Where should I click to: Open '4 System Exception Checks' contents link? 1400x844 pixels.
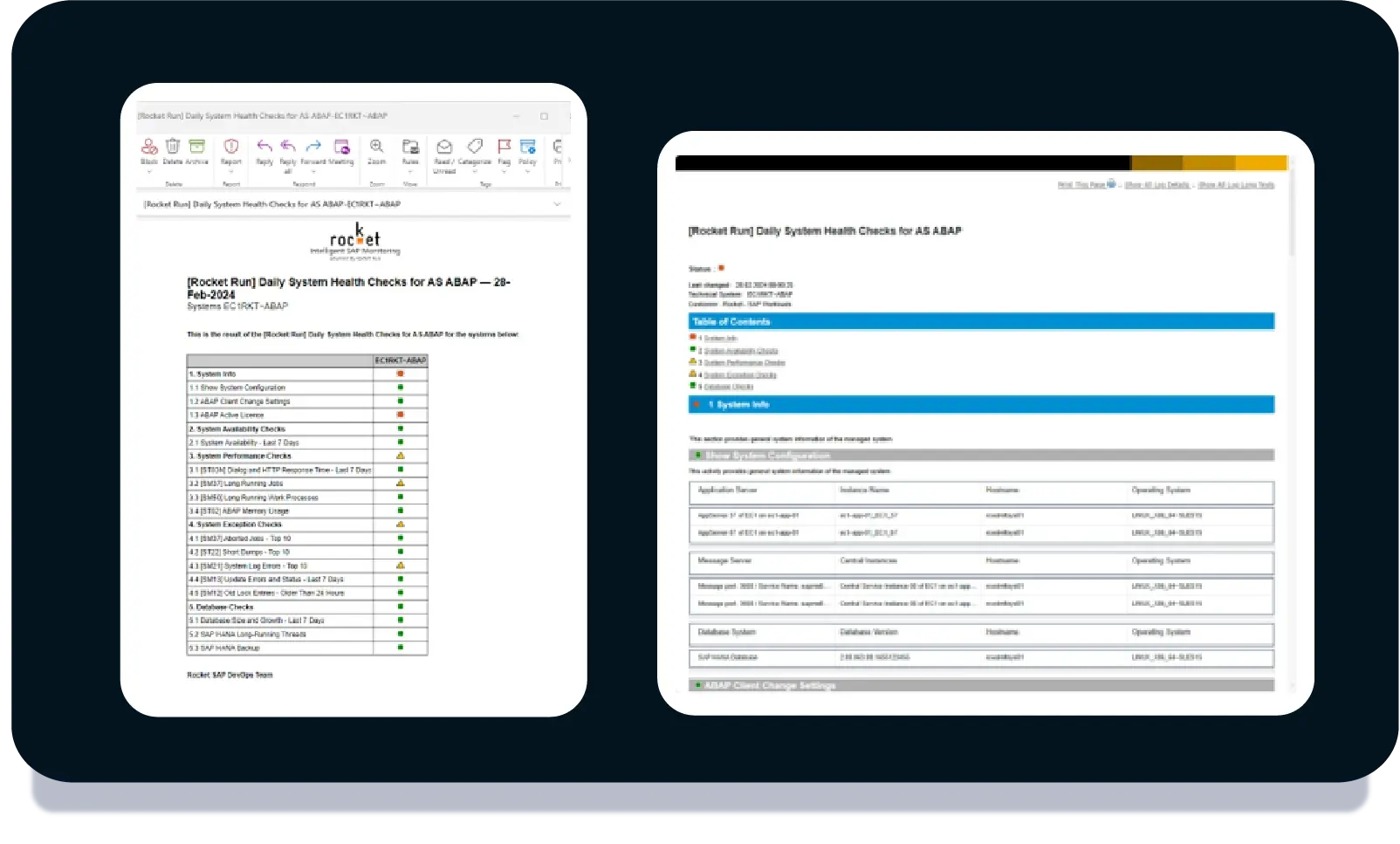tap(740, 375)
